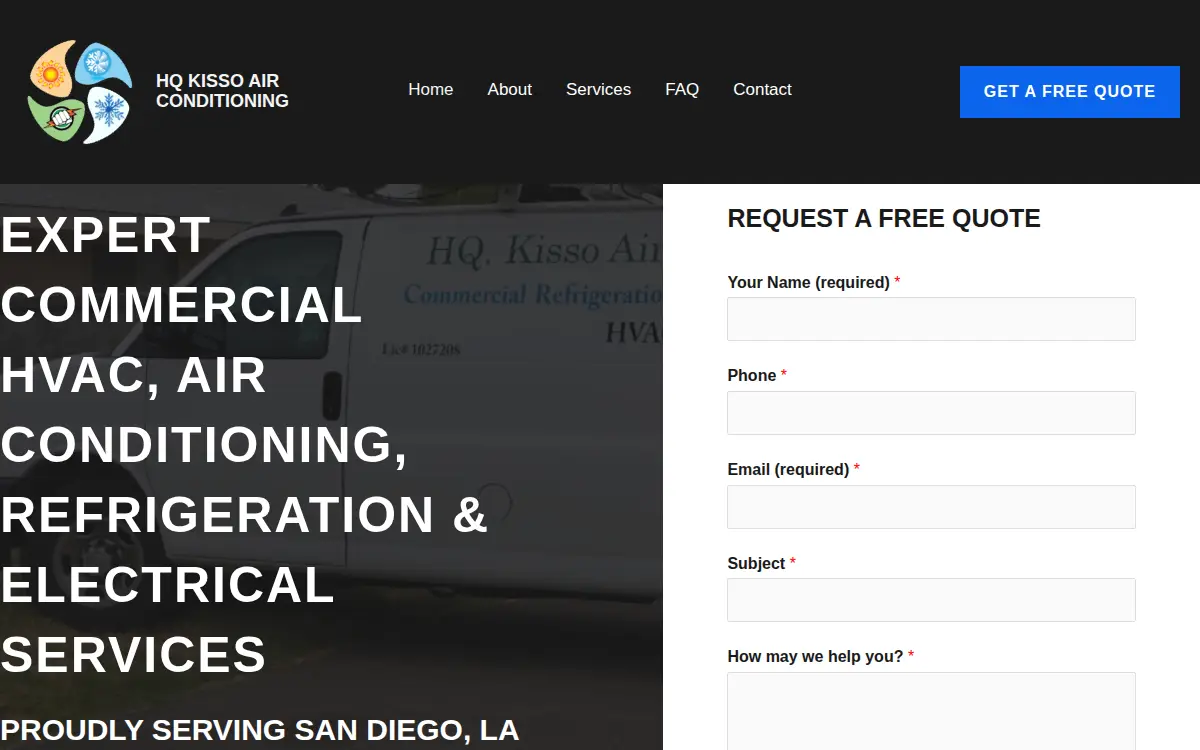Select the Email text box
The image size is (1200, 750).
(x=931, y=507)
